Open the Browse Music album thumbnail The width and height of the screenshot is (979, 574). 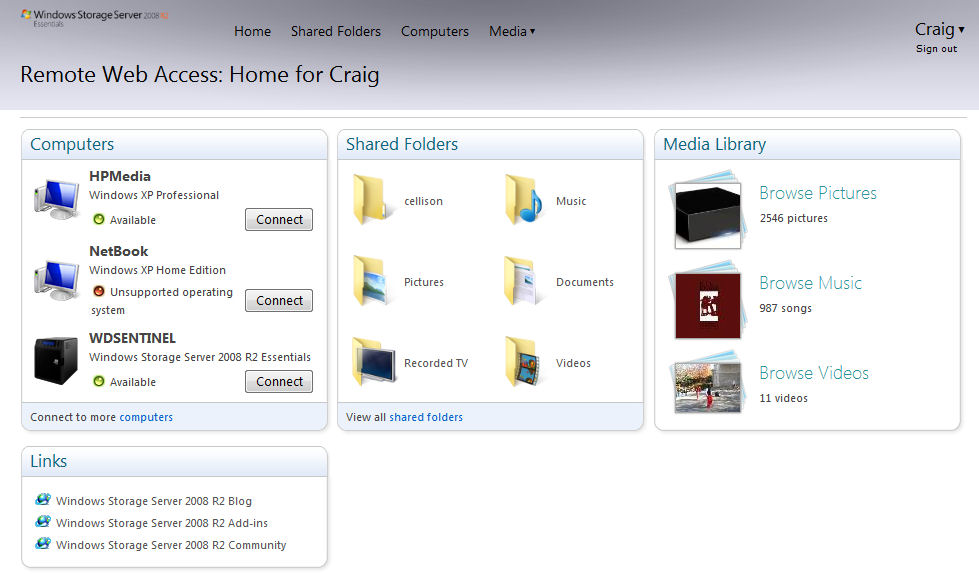[x=708, y=301]
